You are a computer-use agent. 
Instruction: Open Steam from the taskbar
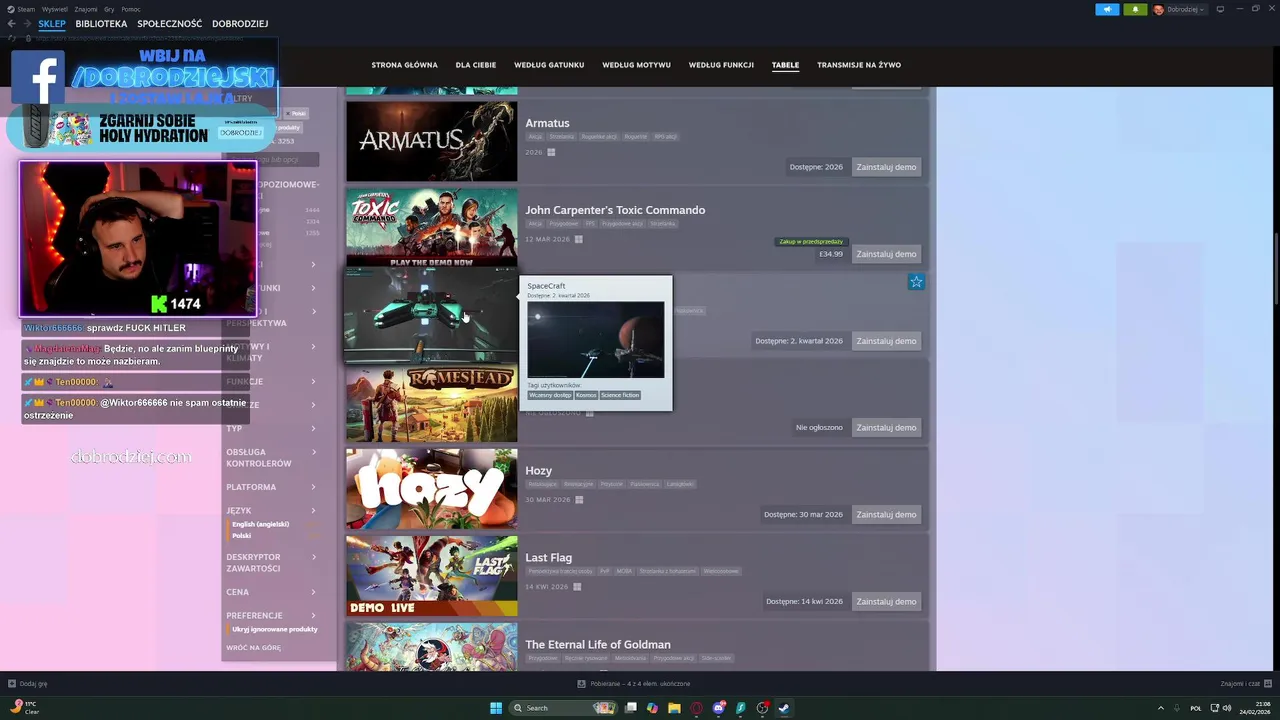[x=784, y=708]
